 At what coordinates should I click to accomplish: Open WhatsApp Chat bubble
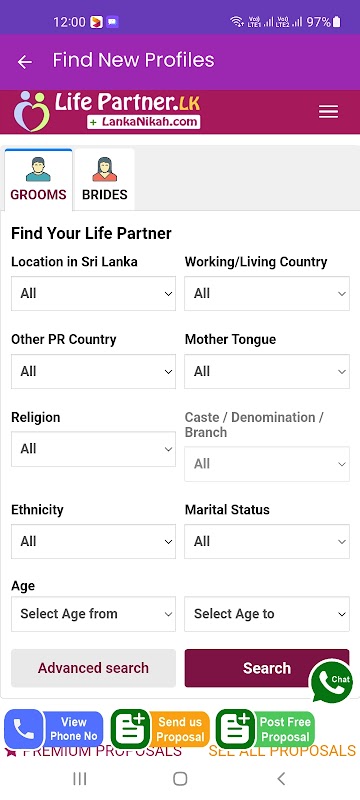tap(332, 681)
